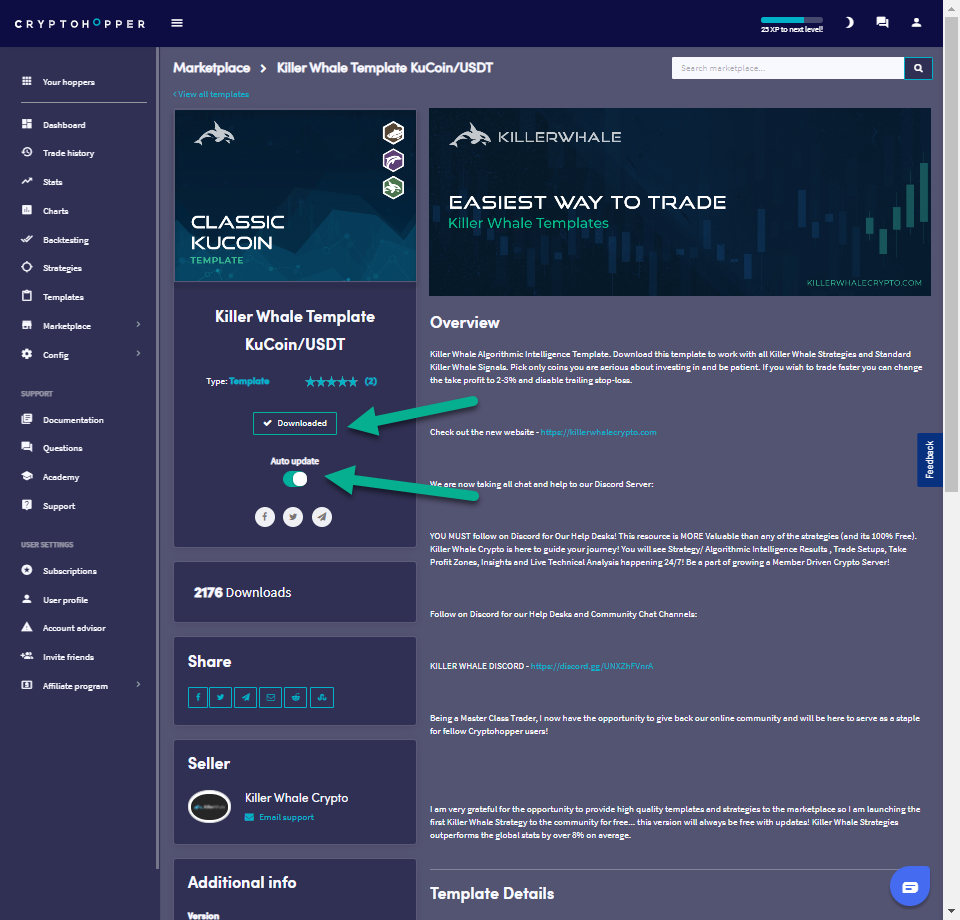960x920 pixels.
Task: Focus the Search marketplace input field
Action: coord(787,68)
